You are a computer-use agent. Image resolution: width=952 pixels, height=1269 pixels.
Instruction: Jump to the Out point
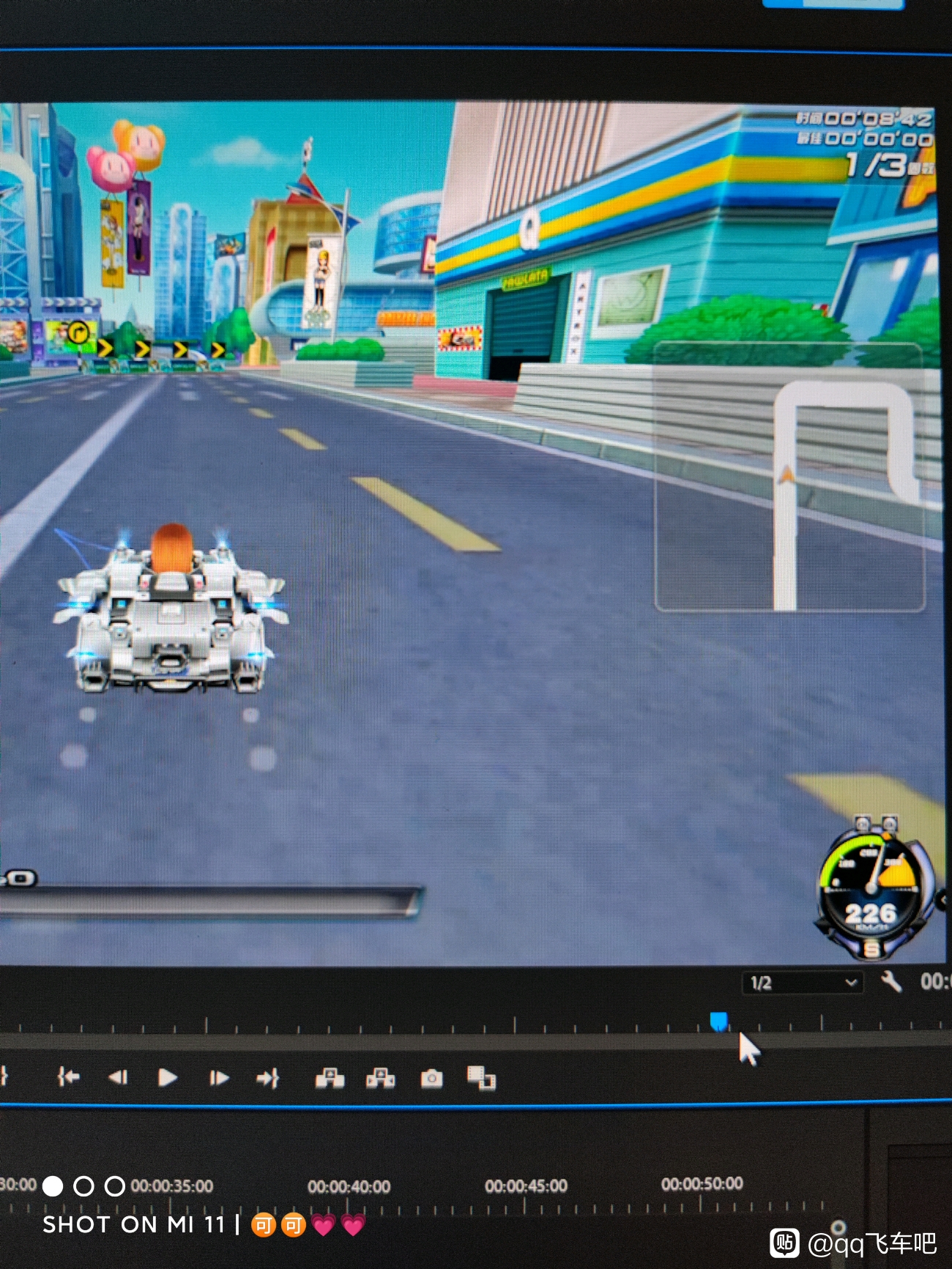click(x=268, y=1078)
